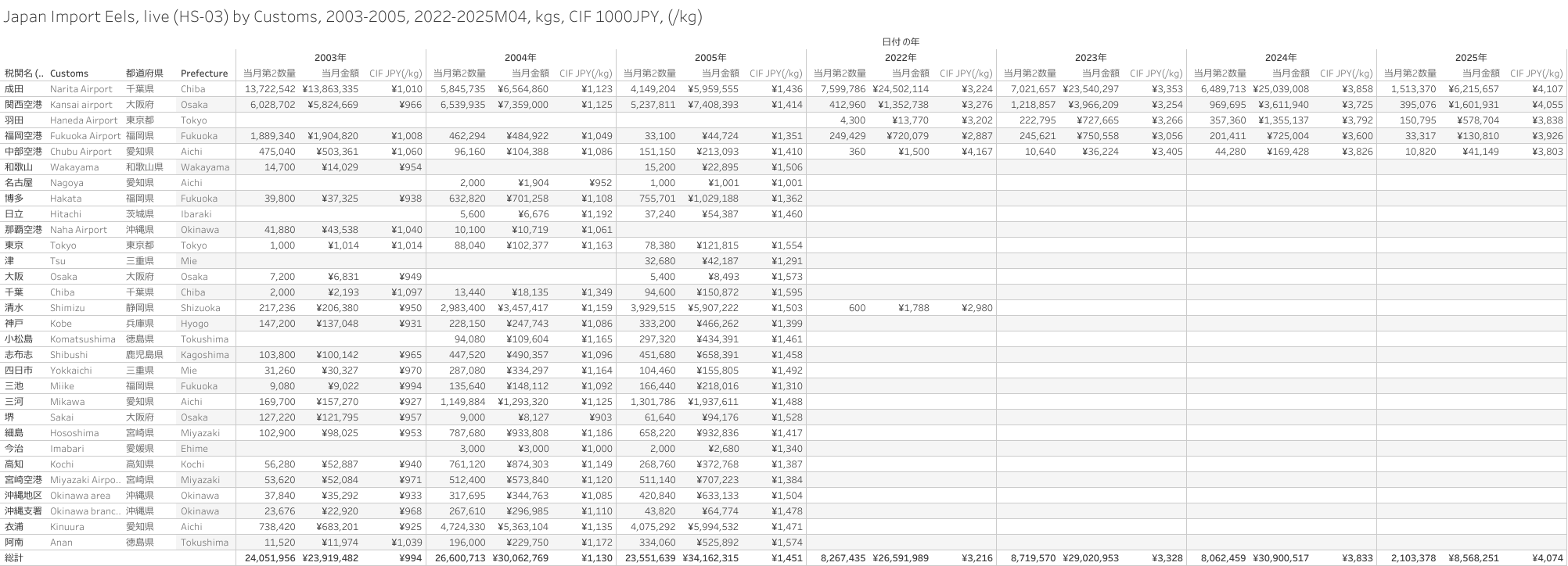Select the 2022年 year column header
The height and width of the screenshot is (566, 1568).
(901, 58)
